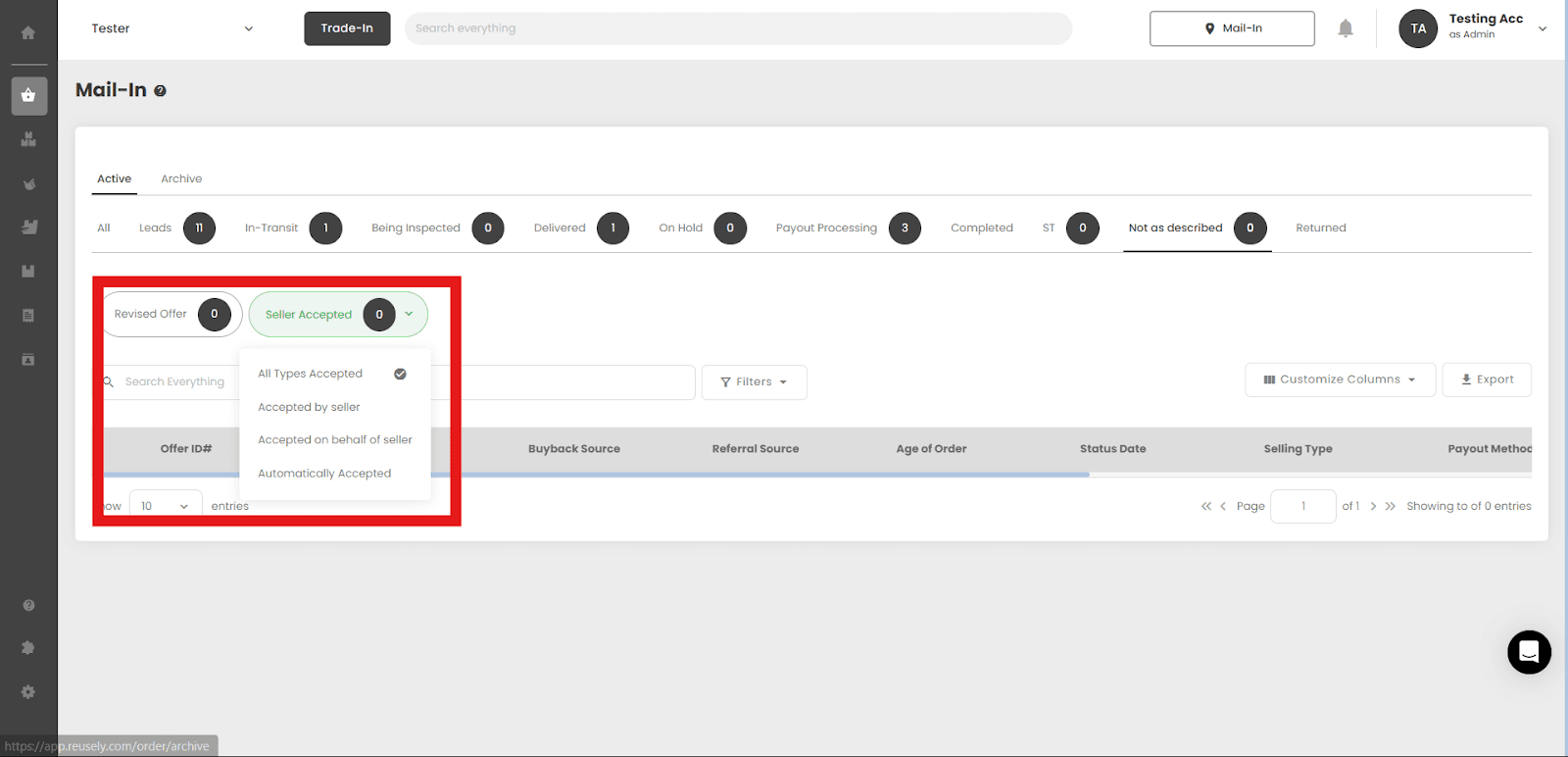
Task: Click the Mail-In help question icon
Action: pyautogui.click(x=160, y=90)
